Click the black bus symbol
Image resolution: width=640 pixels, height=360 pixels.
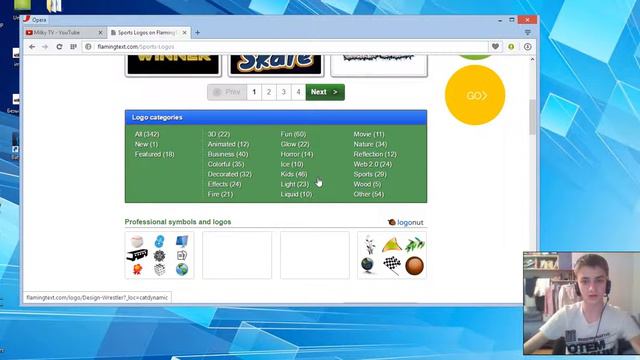[x=137, y=255]
